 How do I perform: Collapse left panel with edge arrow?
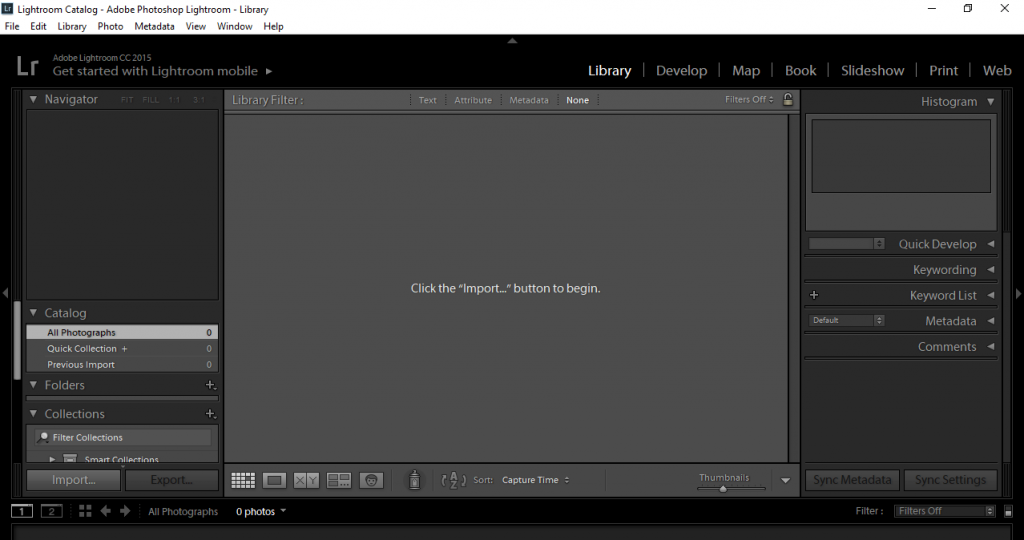click(x=5, y=293)
